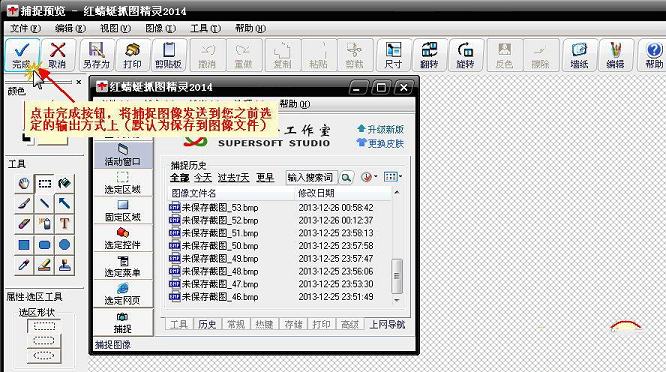Click the 编辑 edit icon in the toolbar

tap(615, 55)
